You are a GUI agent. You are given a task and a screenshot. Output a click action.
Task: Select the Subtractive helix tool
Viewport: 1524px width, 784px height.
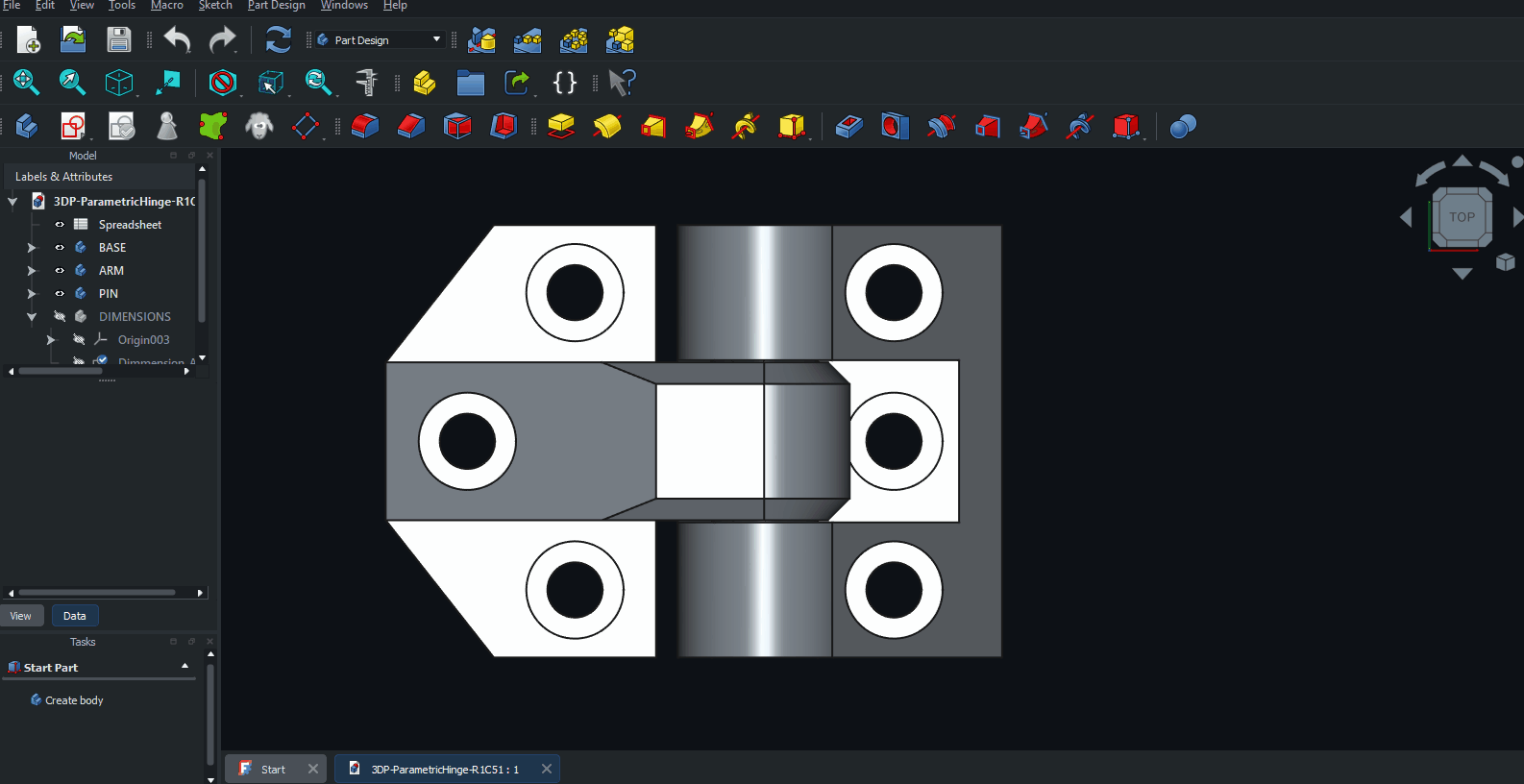tap(1079, 126)
